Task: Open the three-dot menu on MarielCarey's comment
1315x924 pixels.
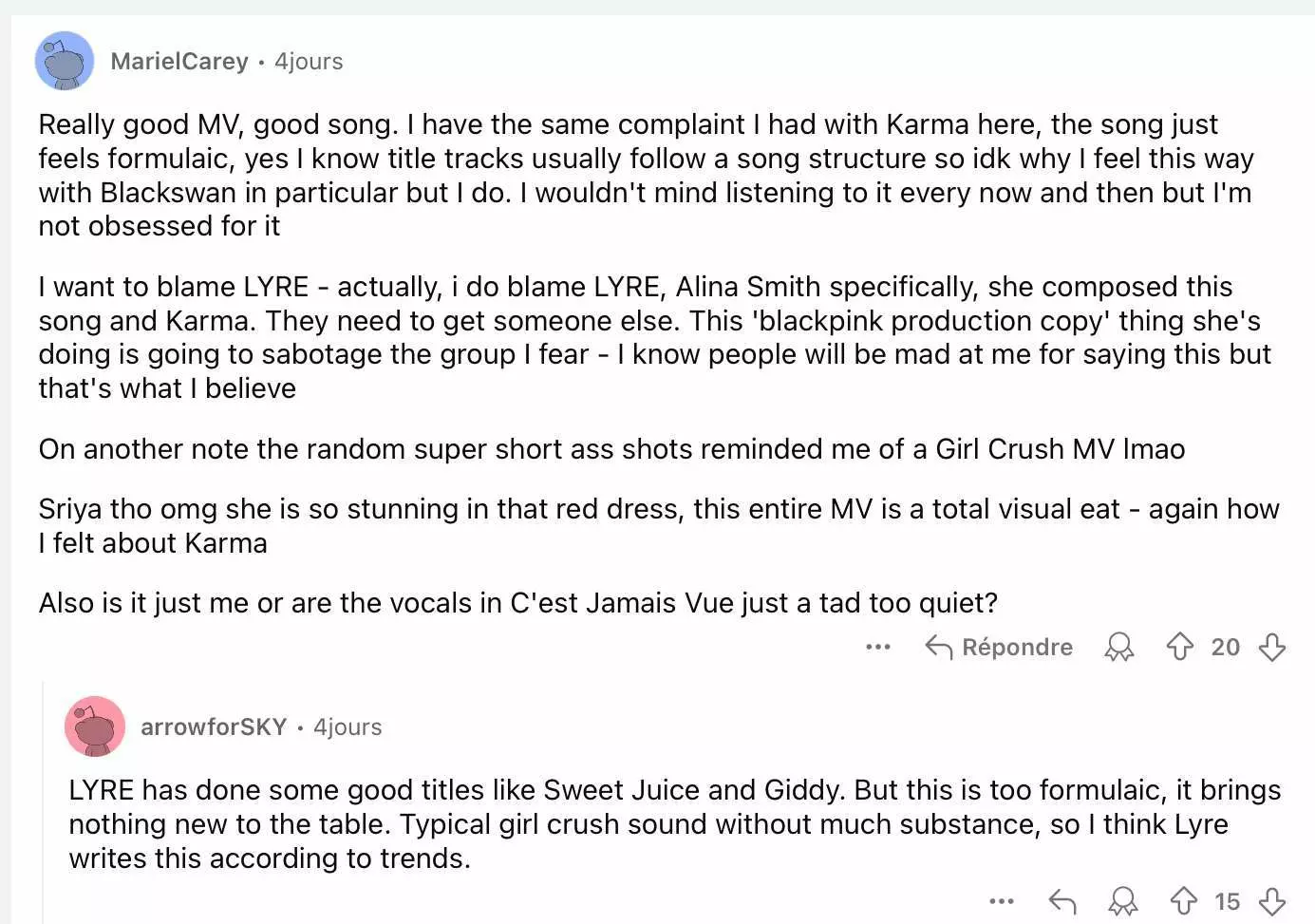Action: [x=878, y=647]
